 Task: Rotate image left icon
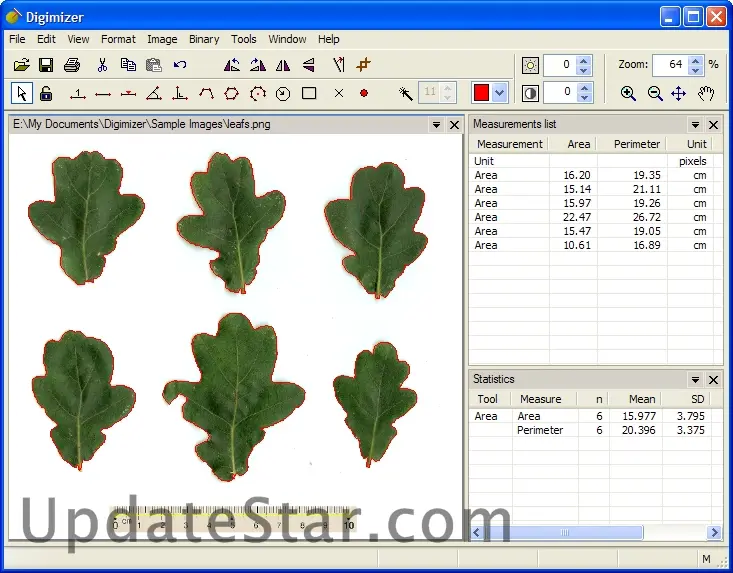[x=231, y=64]
